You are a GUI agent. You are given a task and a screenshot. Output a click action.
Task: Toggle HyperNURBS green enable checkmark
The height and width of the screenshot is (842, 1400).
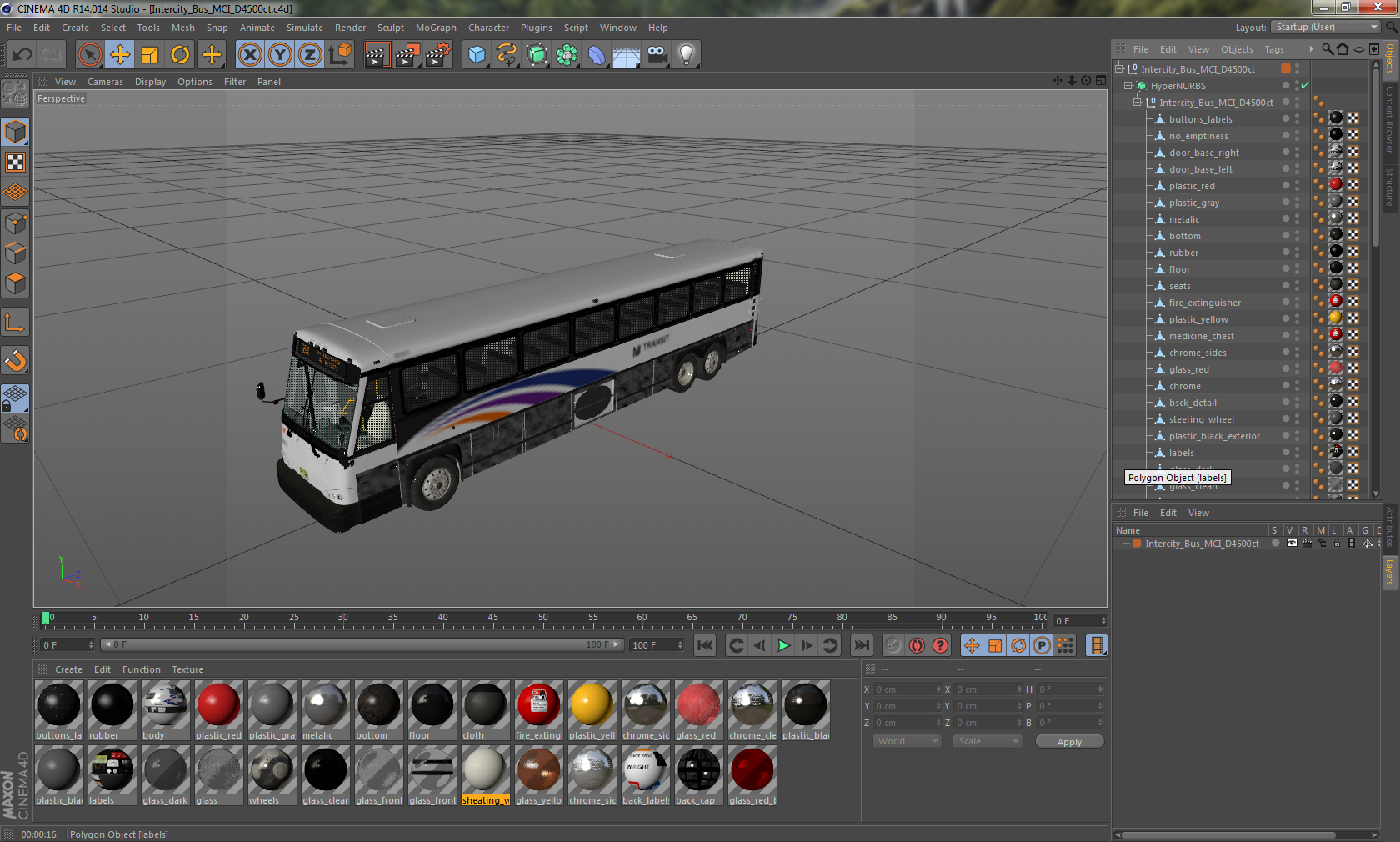1305,85
